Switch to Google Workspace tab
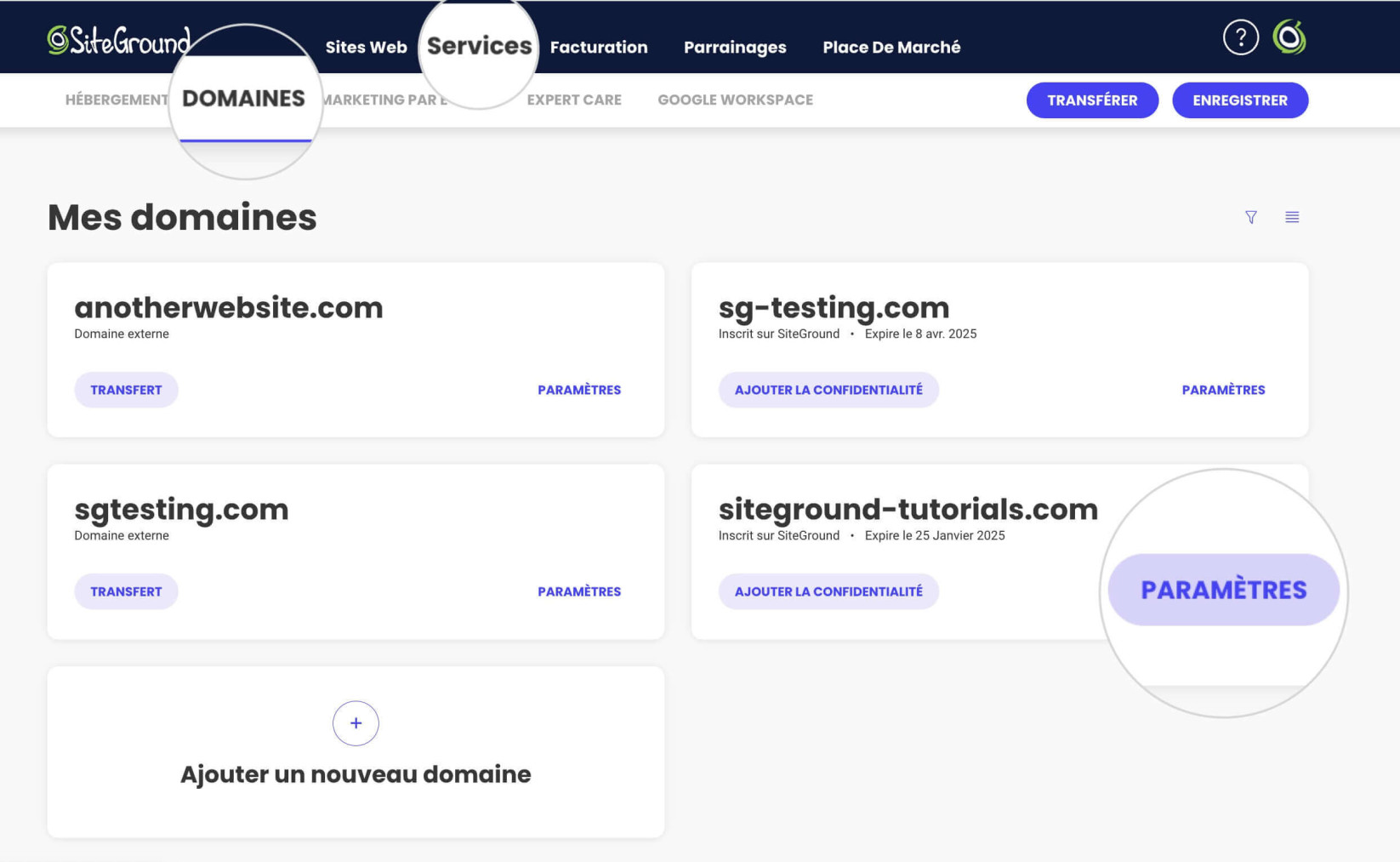1400x862 pixels. click(735, 100)
